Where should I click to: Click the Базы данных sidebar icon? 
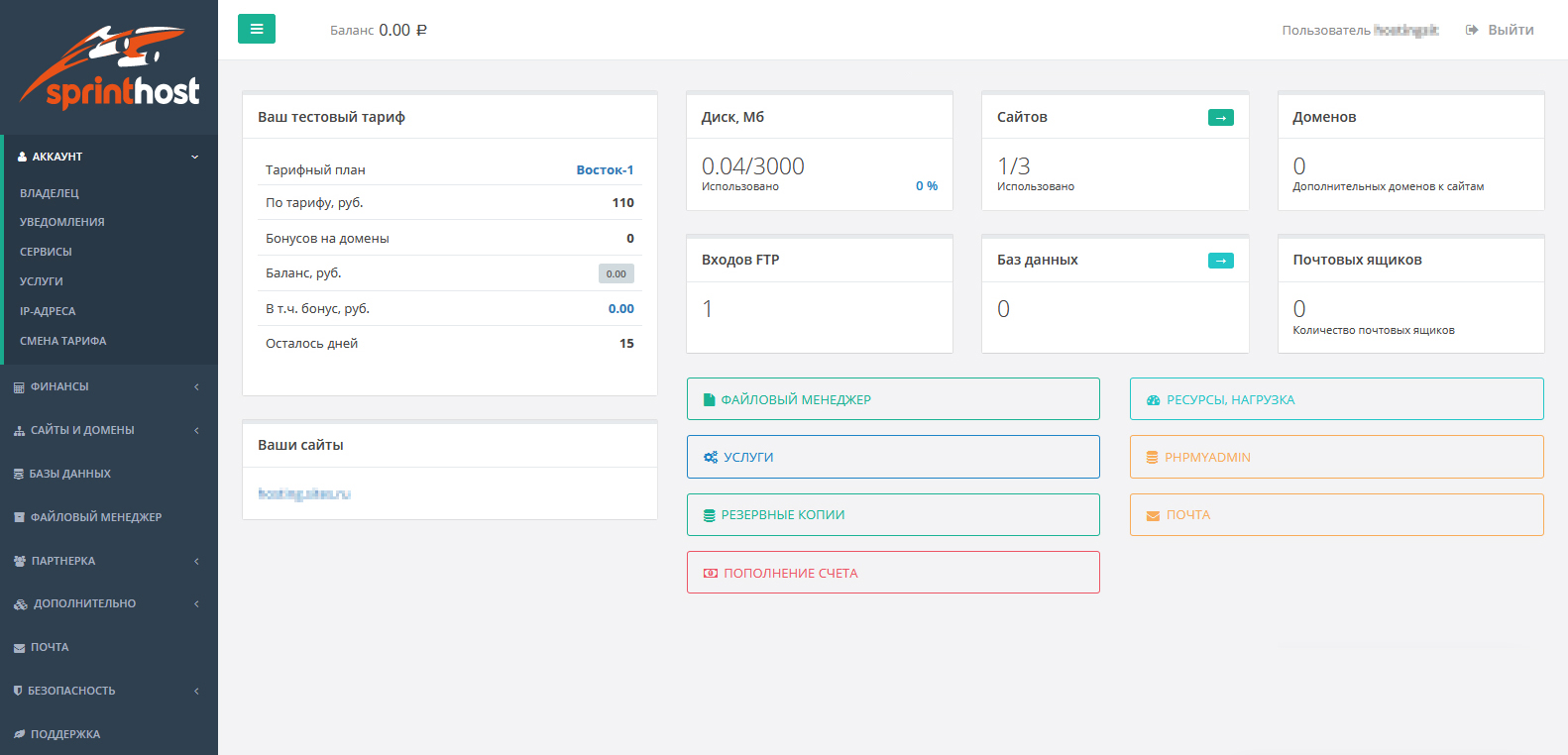coord(18,475)
